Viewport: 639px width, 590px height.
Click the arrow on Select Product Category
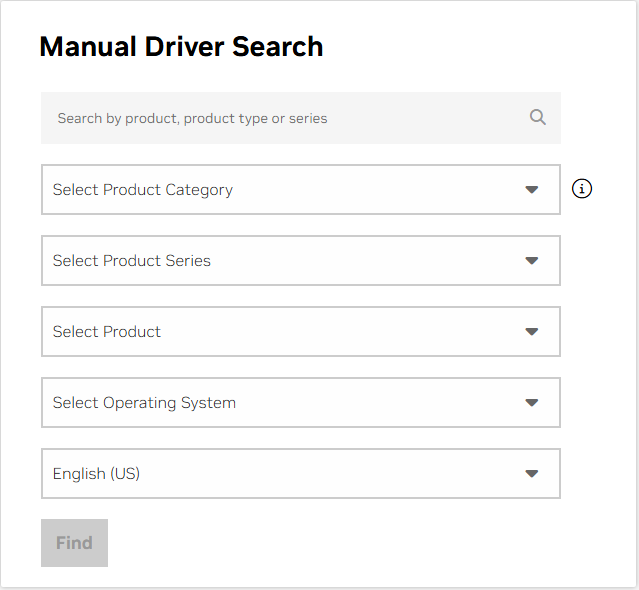pyautogui.click(x=531, y=189)
